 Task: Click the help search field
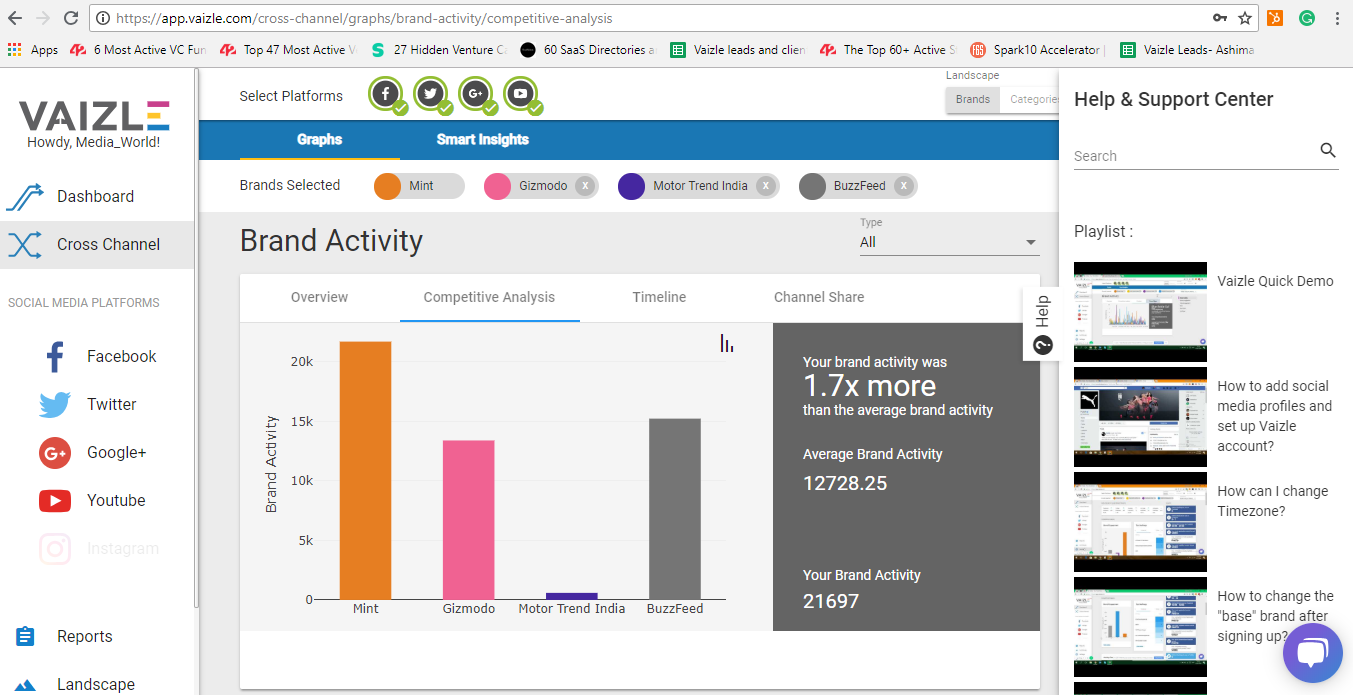coord(1194,156)
